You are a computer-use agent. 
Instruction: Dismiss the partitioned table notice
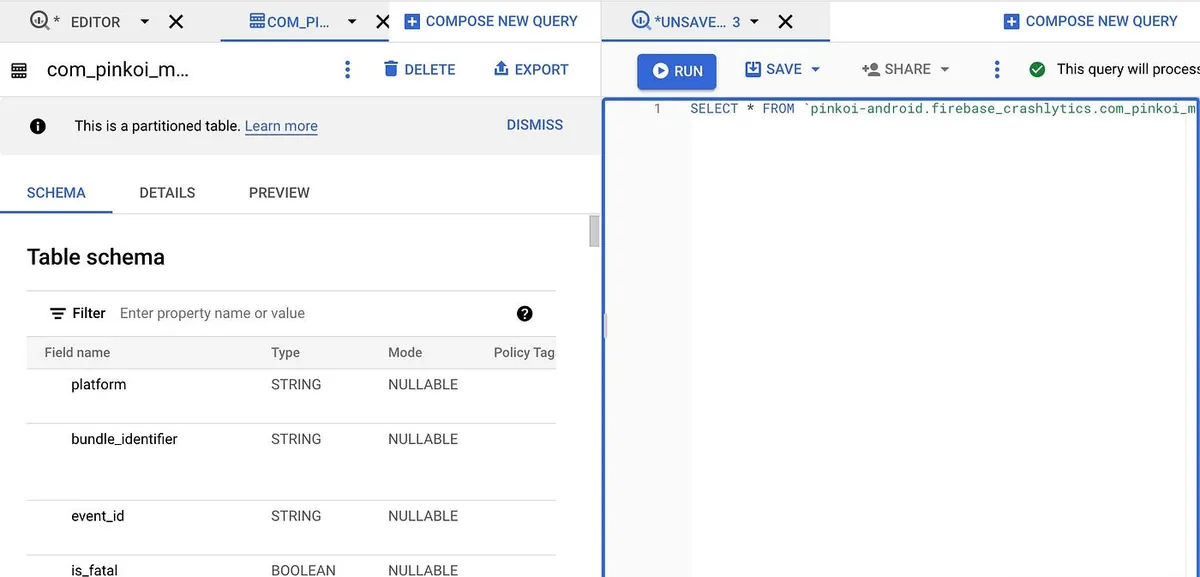534,125
